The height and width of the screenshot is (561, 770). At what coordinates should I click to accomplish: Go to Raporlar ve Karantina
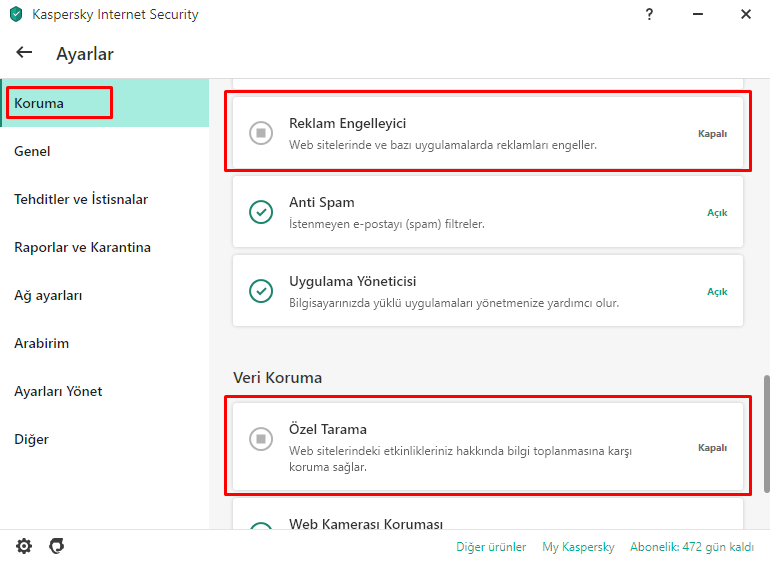pos(82,247)
